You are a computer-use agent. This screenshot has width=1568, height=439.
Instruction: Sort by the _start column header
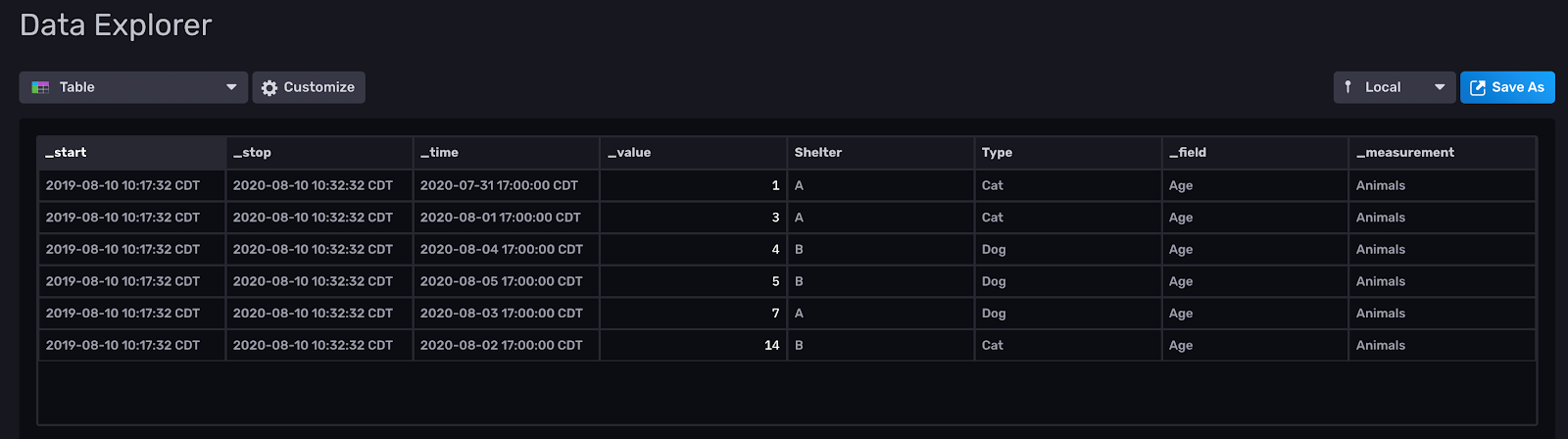[x=132, y=153]
